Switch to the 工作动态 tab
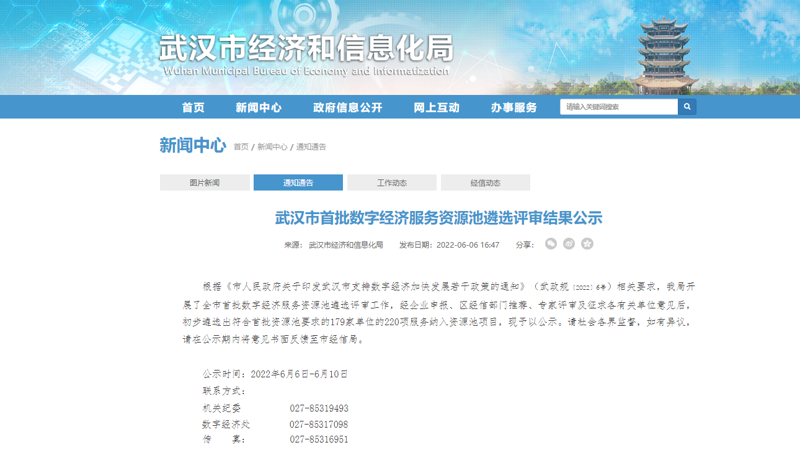Image resolution: width=800 pixels, height=463 pixels. pyautogui.click(x=392, y=183)
